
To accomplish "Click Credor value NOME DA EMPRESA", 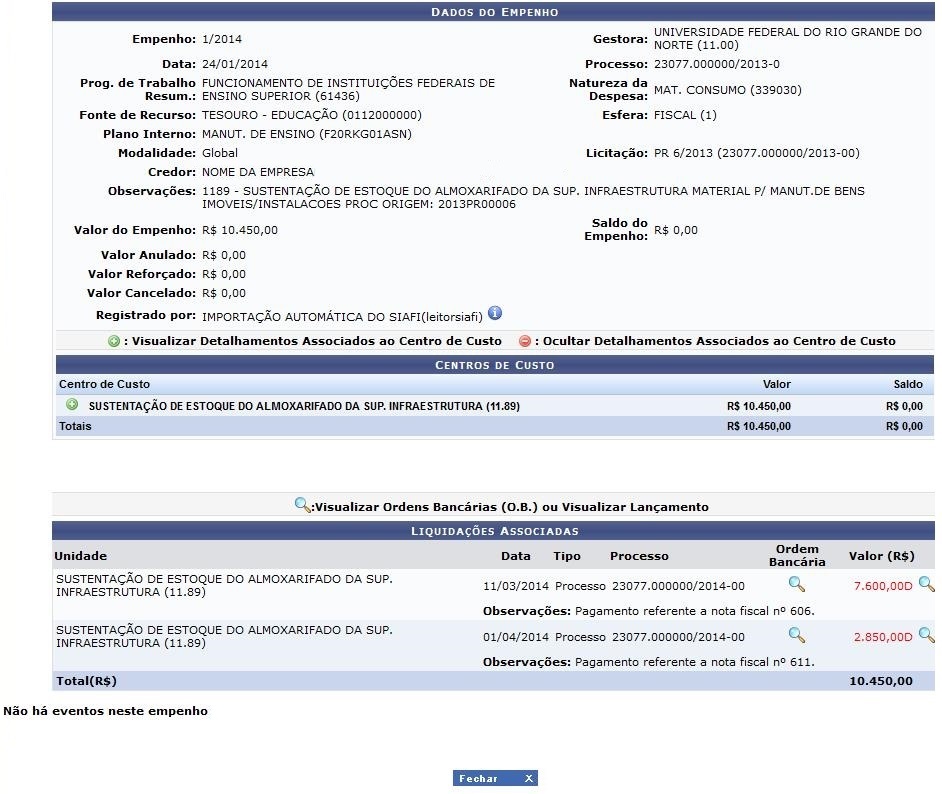I will pos(258,172).
